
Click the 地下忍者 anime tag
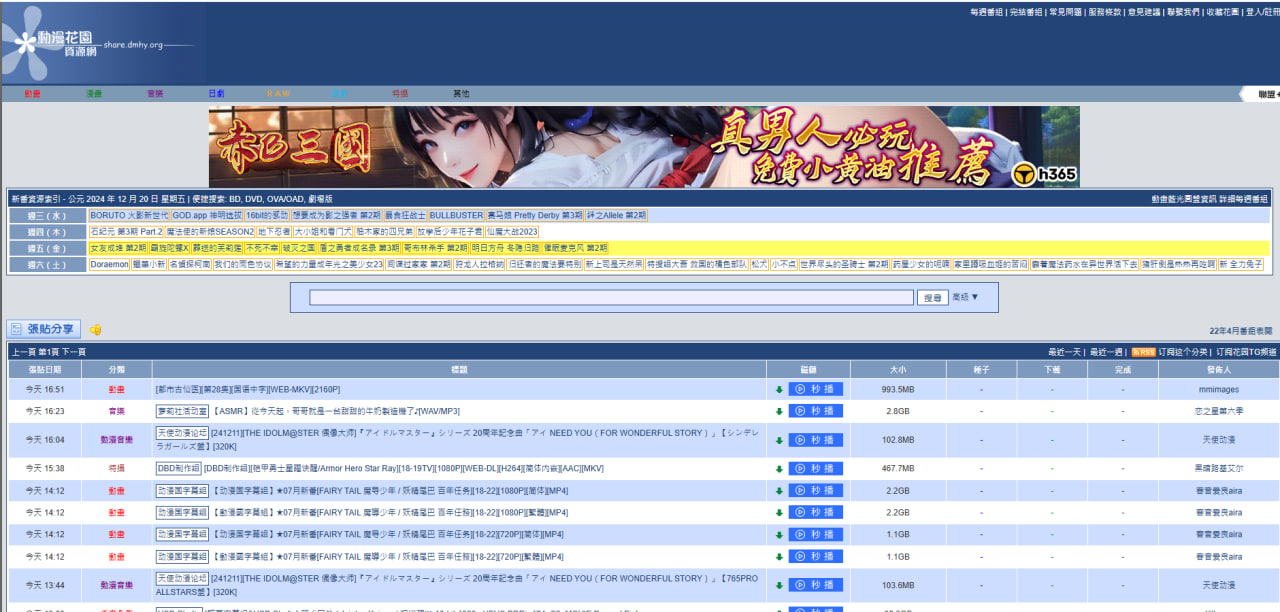(x=274, y=231)
